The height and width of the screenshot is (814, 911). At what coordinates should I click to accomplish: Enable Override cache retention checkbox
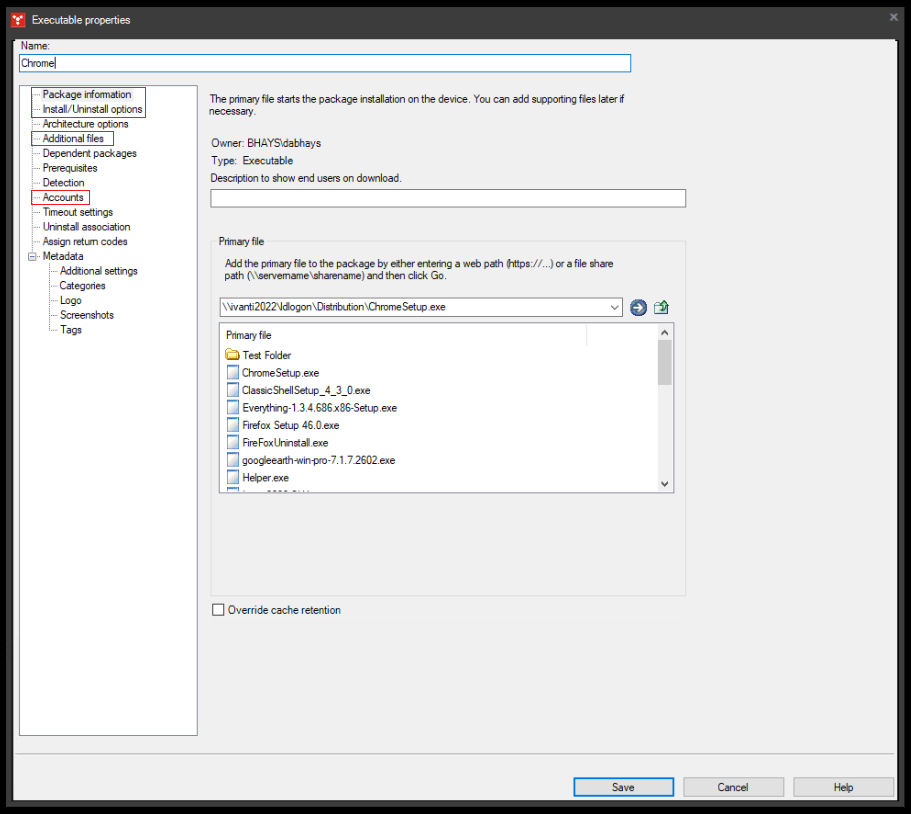218,610
